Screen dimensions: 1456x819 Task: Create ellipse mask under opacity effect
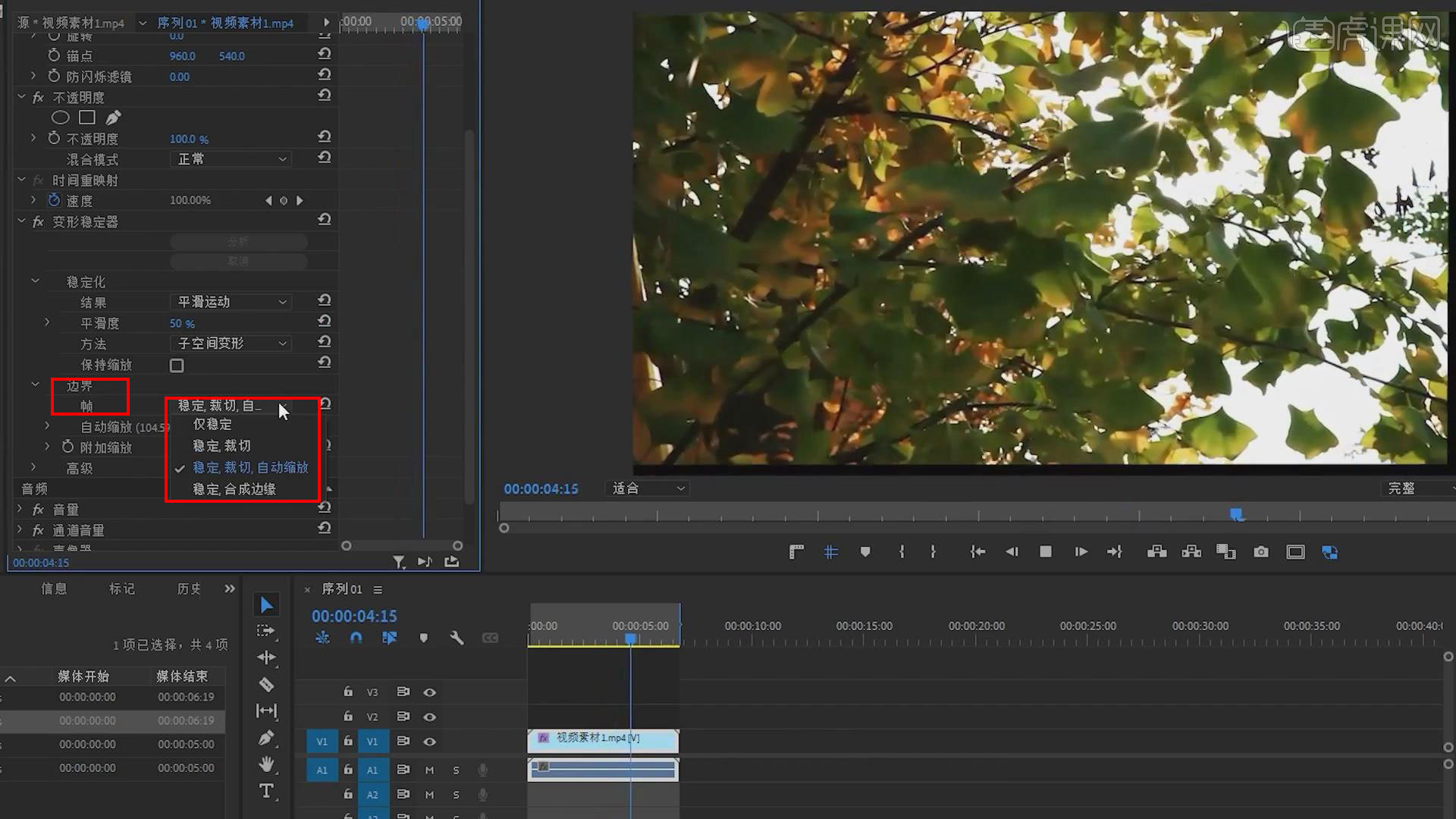(x=60, y=118)
